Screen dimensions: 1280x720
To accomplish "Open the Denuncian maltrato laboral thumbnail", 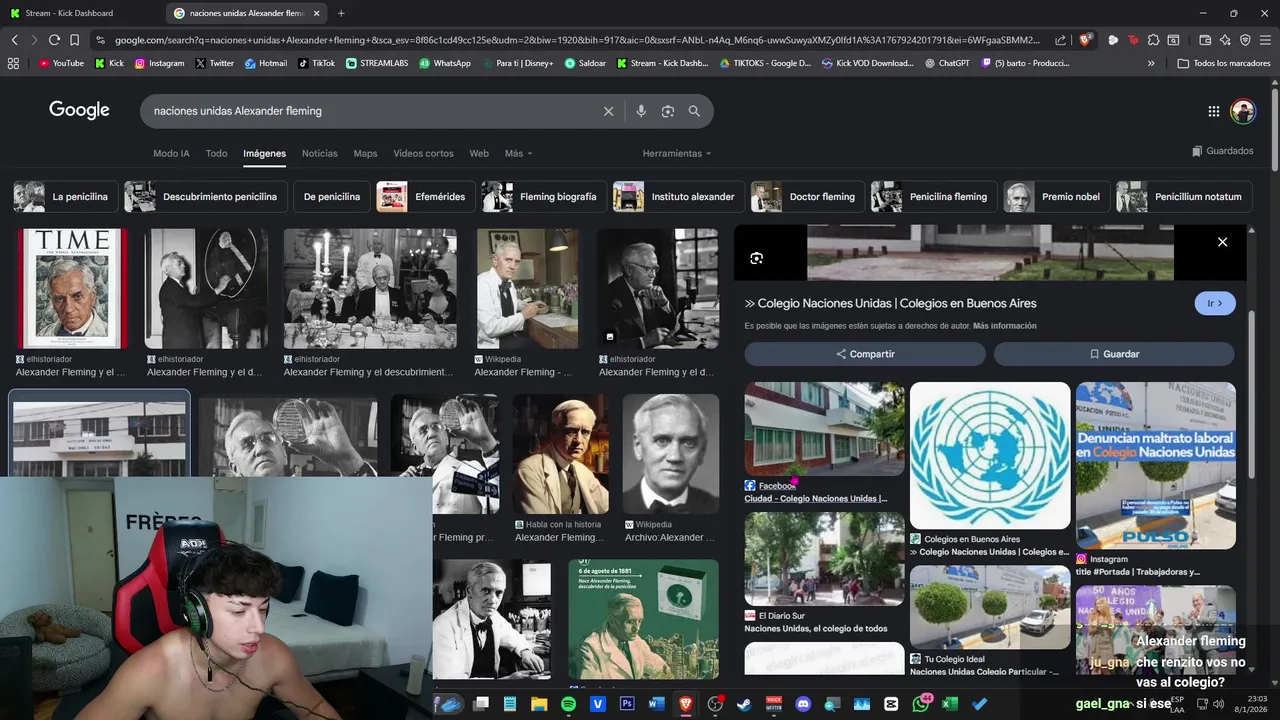I will coord(1156,465).
